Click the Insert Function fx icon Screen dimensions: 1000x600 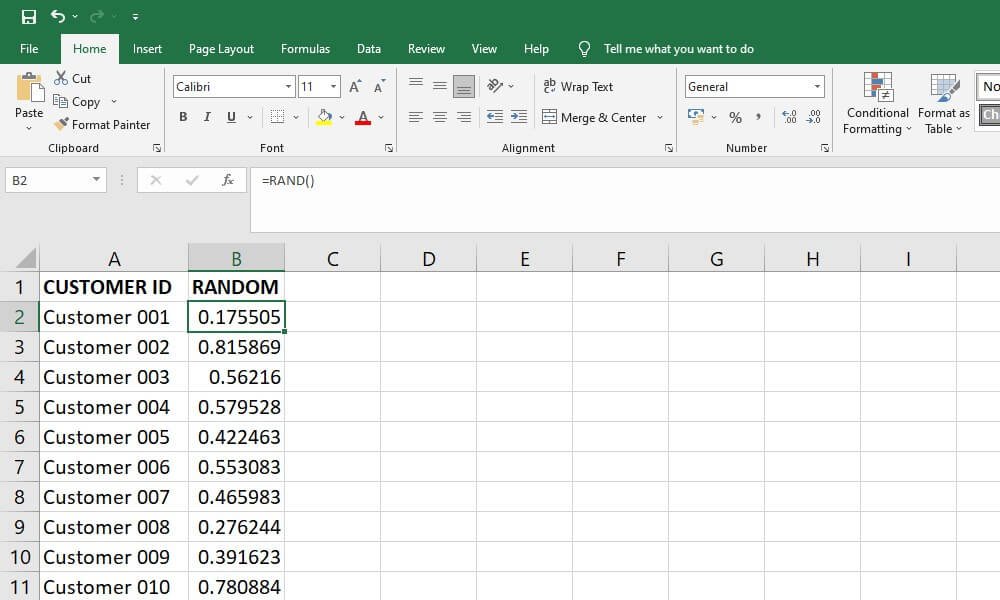(x=228, y=180)
